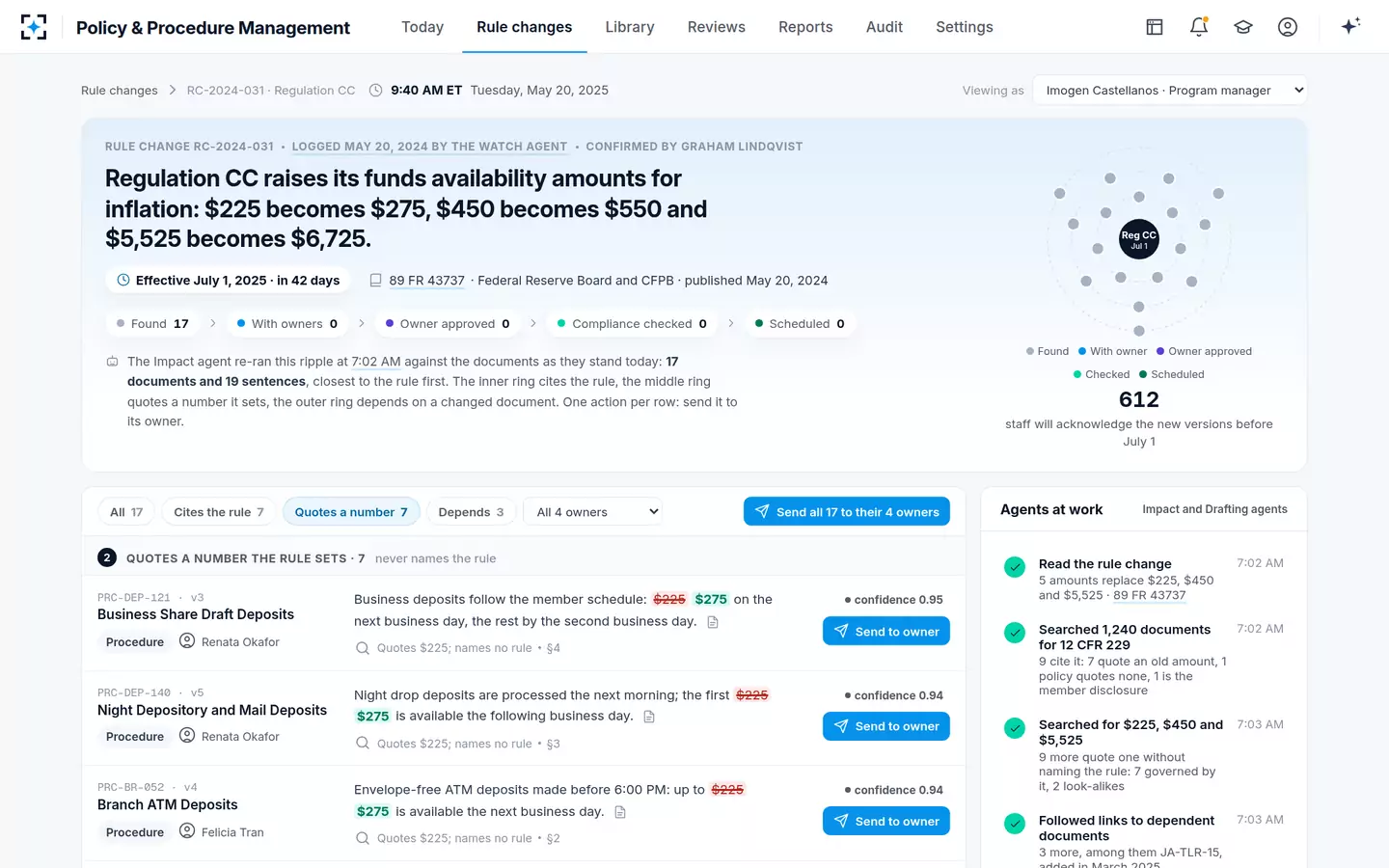Toggle the Cites the rule filter chip
Image resolution: width=1389 pixels, height=868 pixels.
click(x=219, y=512)
